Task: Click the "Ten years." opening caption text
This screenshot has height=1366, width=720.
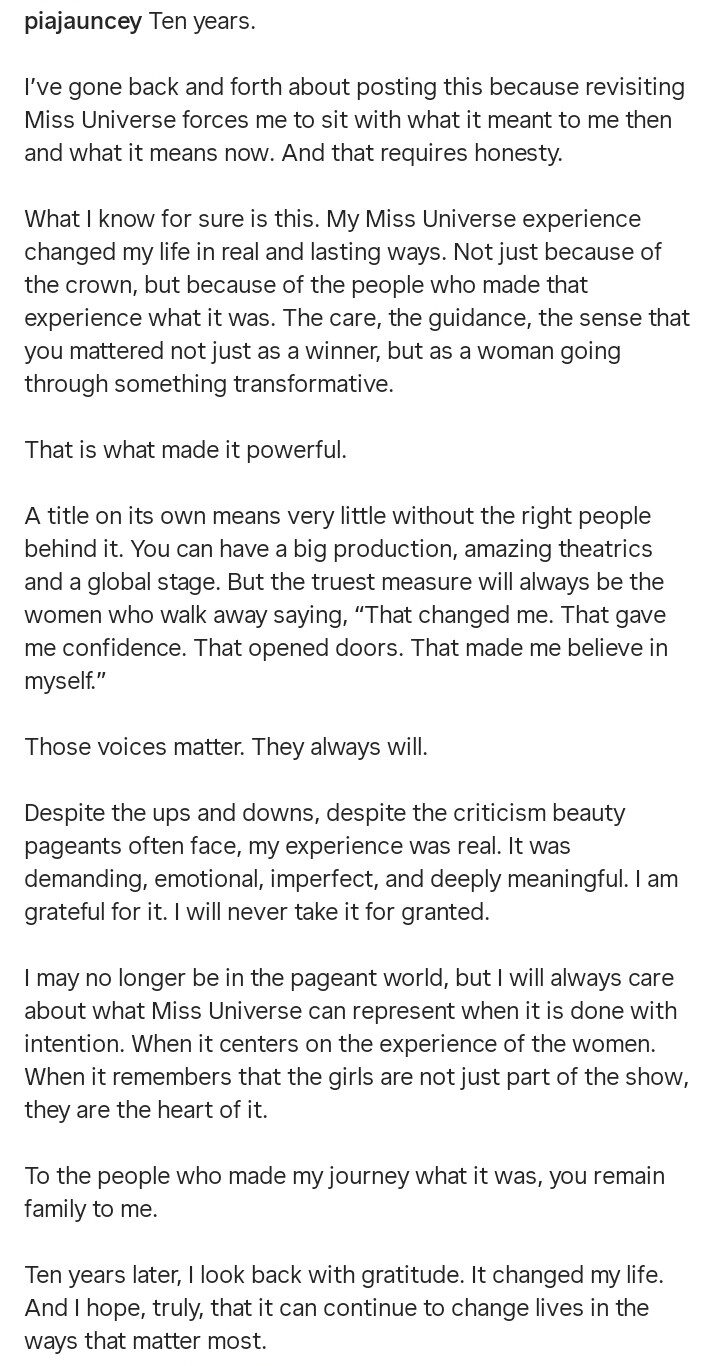Action: pos(202,22)
